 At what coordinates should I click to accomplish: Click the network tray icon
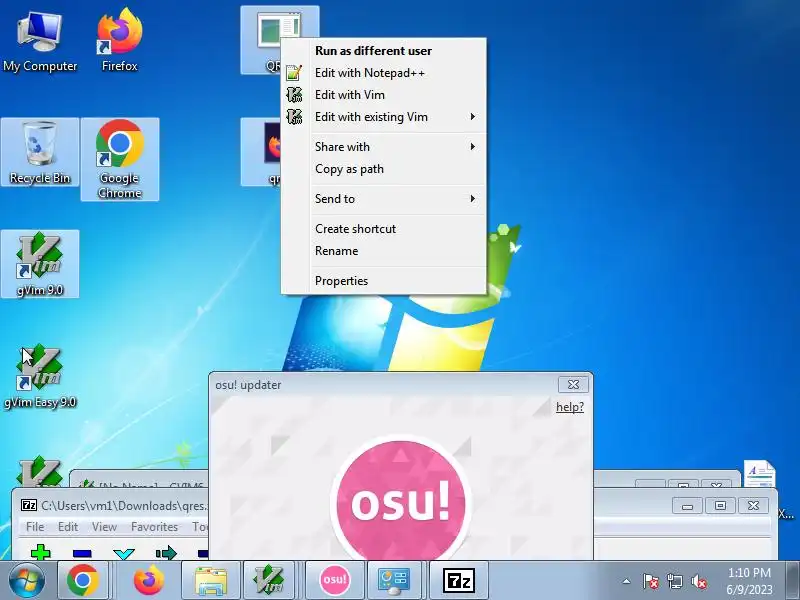tap(675, 581)
